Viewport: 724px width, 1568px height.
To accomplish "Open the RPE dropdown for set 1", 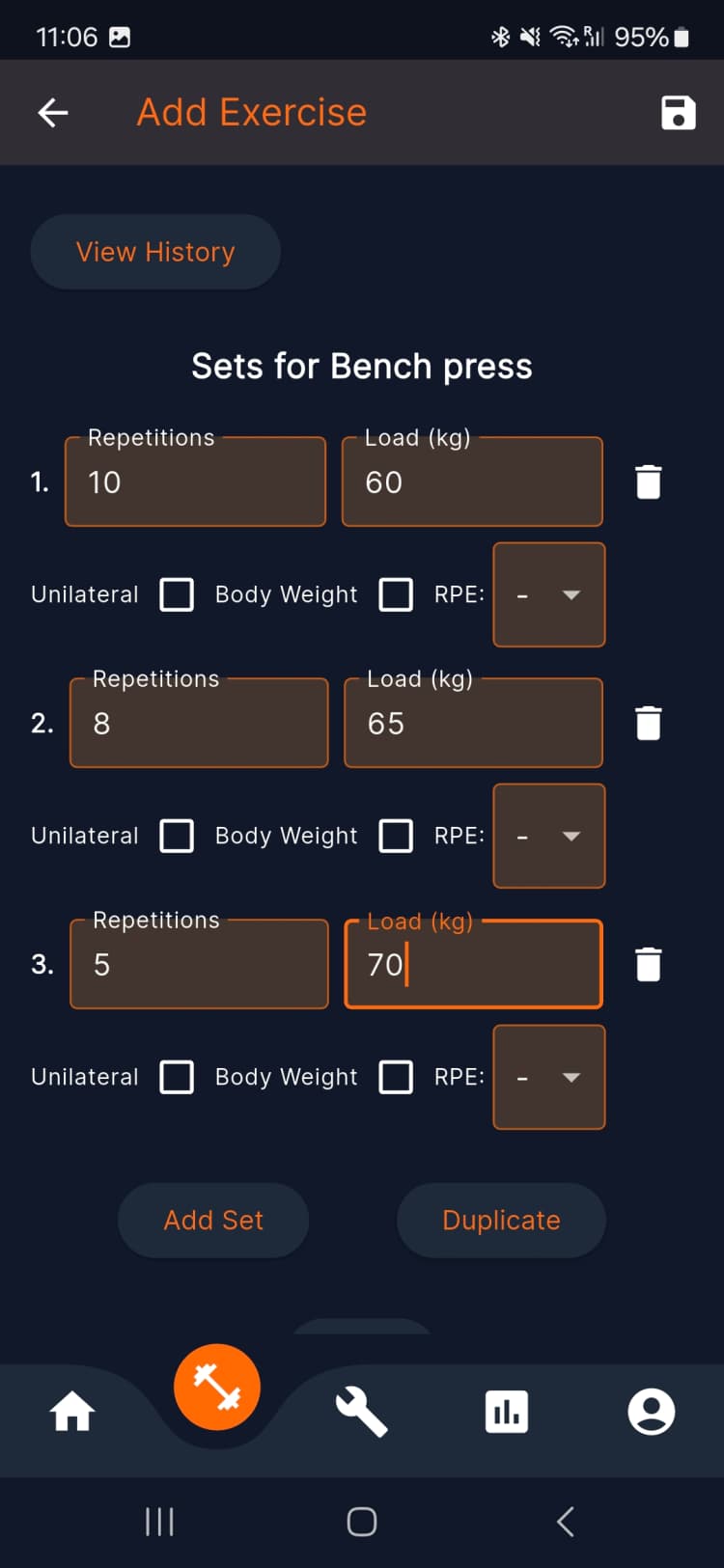I will pyautogui.click(x=548, y=594).
